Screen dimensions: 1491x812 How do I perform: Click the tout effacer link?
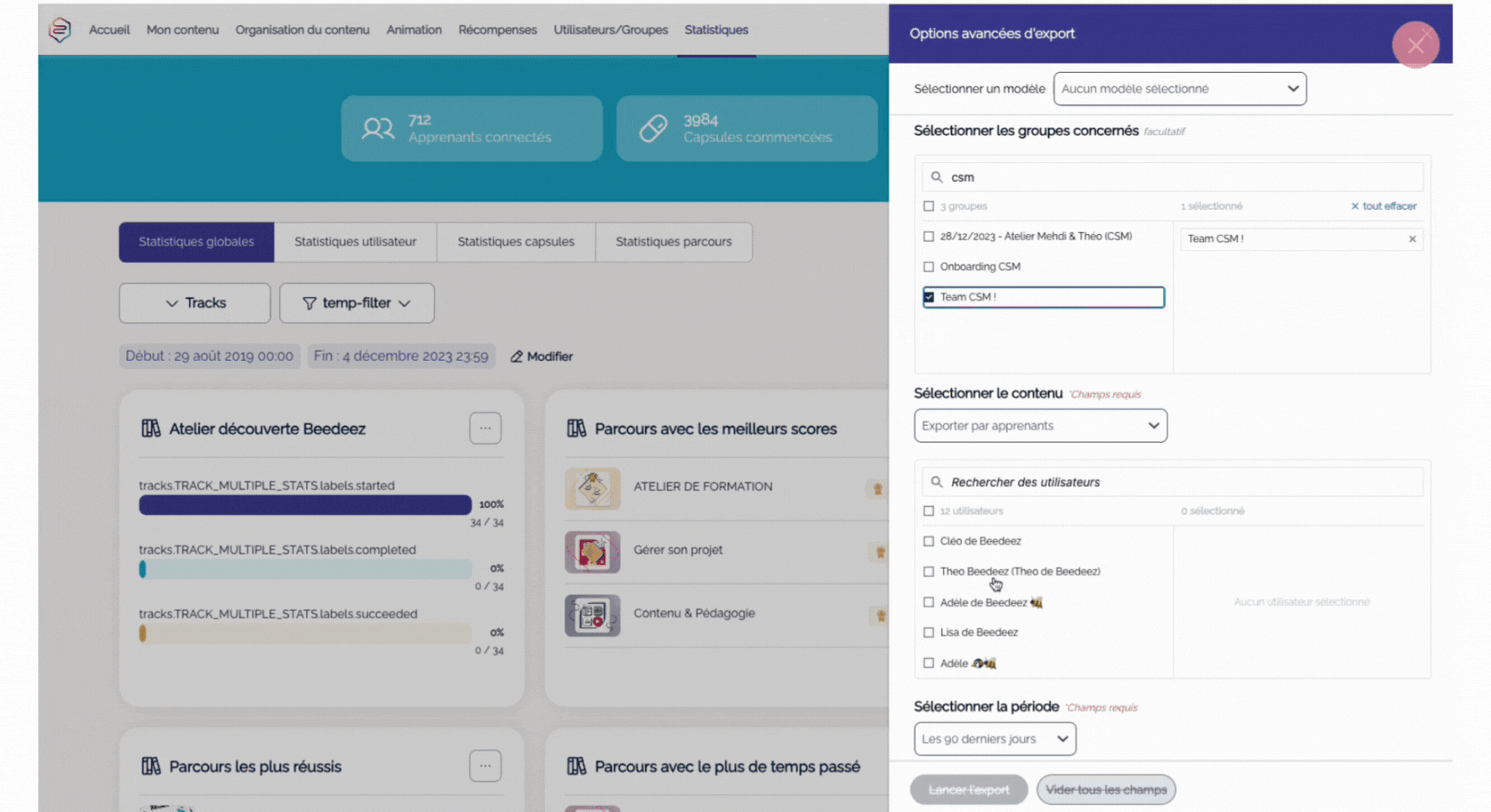point(1383,206)
